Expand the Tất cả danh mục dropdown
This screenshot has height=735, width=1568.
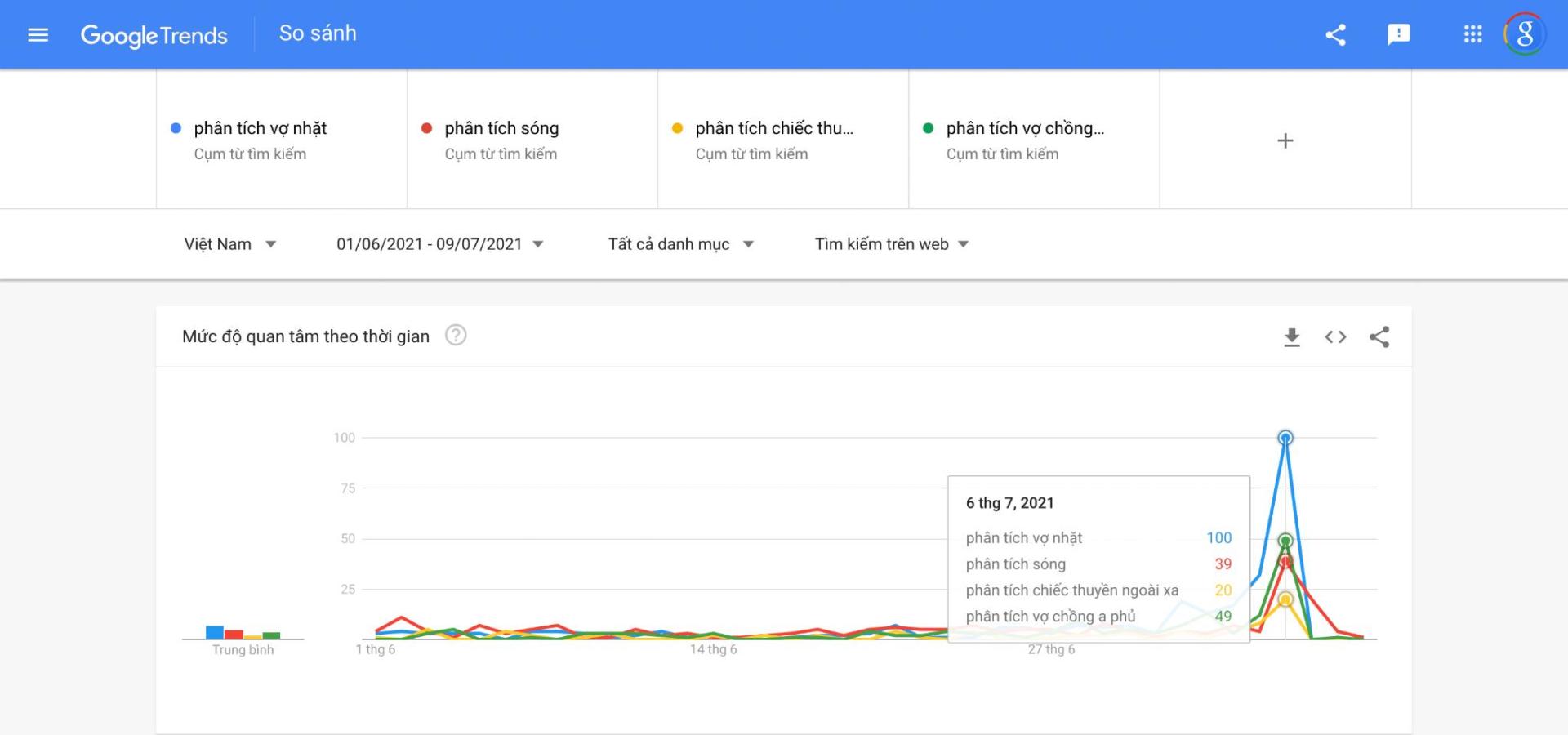[x=680, y=244]
